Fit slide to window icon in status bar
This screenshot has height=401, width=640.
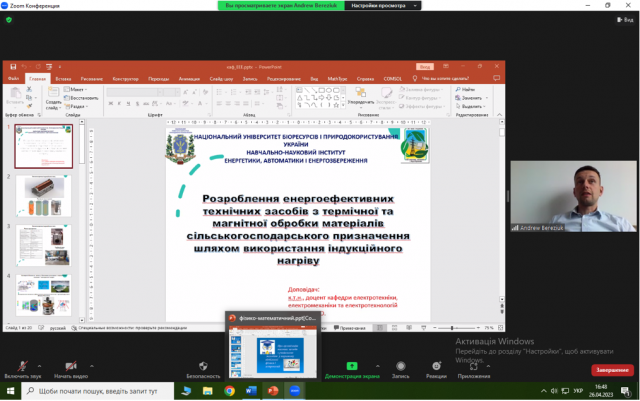(x=500, y=328)
